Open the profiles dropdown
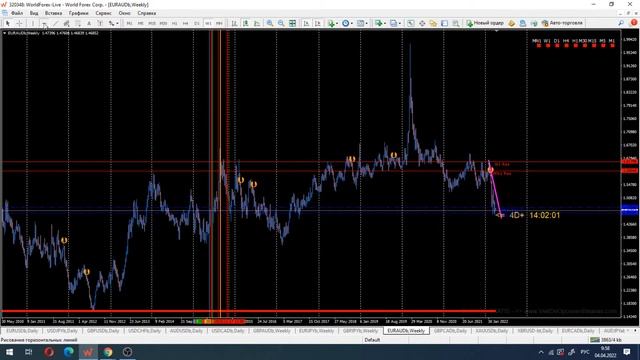 click(395, 23)
